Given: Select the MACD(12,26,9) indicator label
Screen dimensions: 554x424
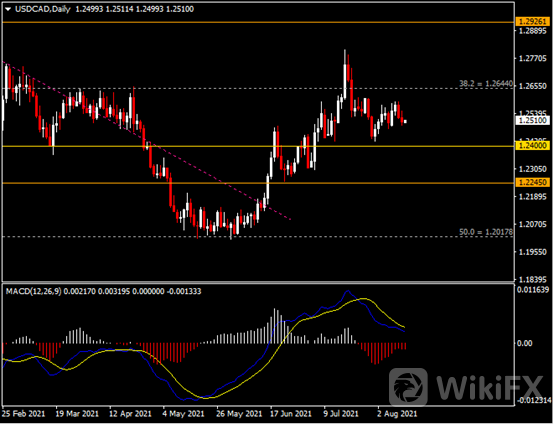Looking at the screenshot, I should (x=34, y=291).
